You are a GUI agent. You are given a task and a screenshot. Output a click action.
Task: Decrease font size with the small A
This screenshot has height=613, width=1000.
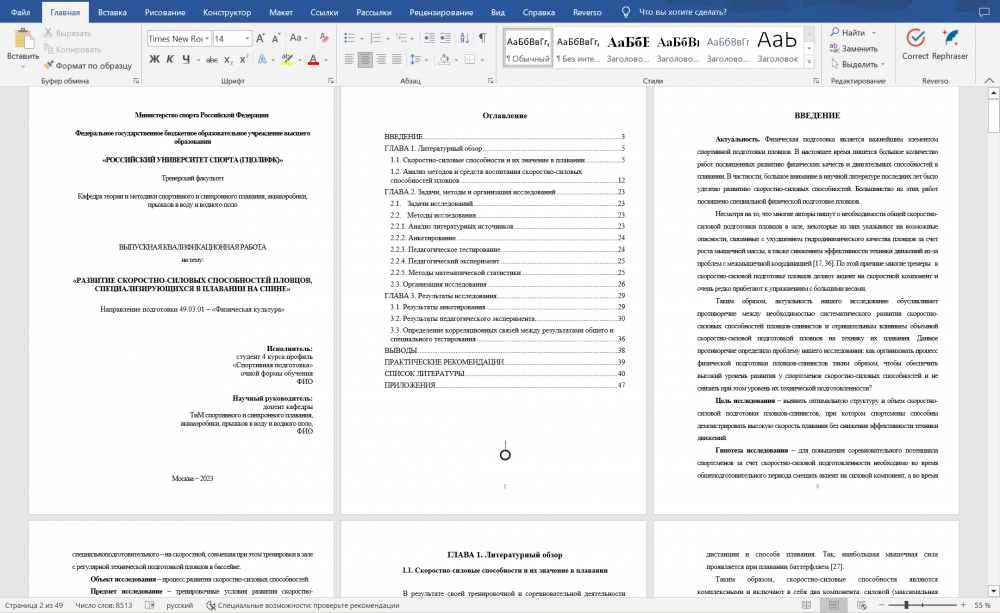(x=276, y=38)
